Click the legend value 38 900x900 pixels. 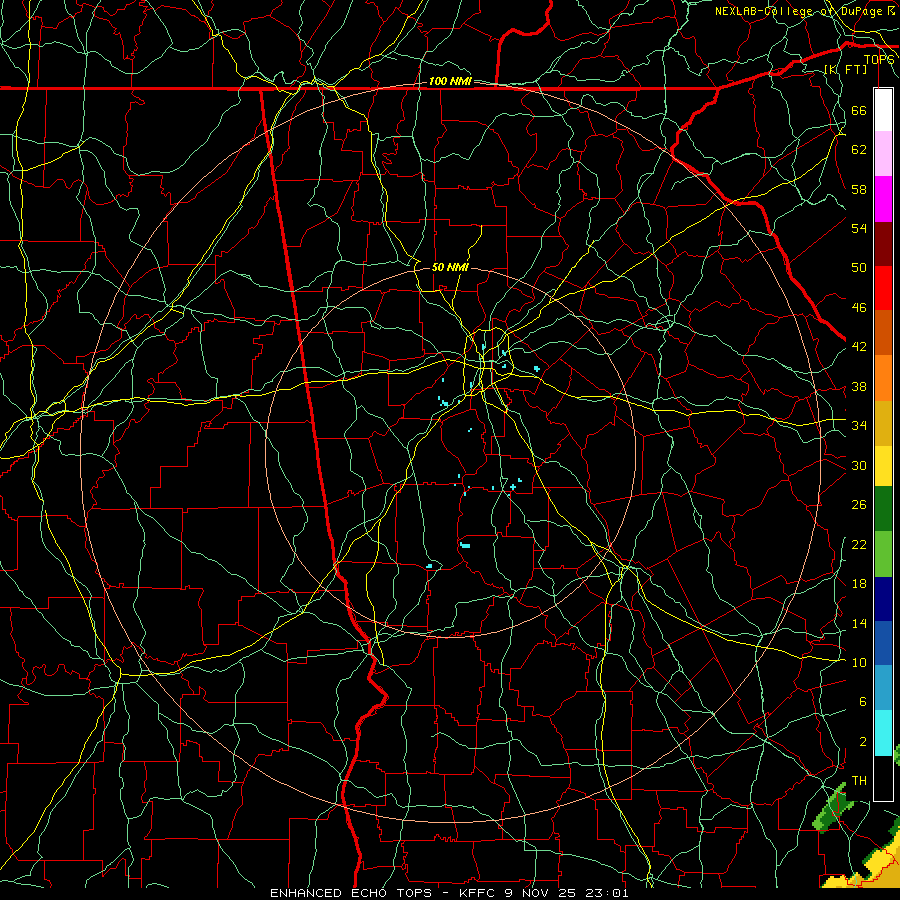(x=859, y=386)
